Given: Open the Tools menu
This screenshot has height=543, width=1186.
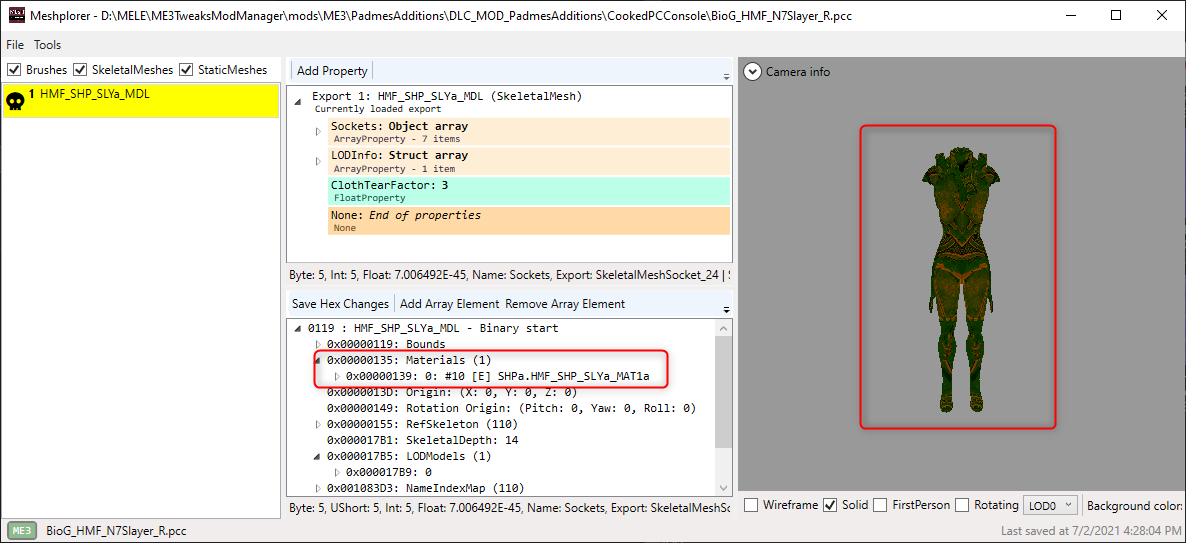Looking at the screenshot, I should tap(48, 45).
